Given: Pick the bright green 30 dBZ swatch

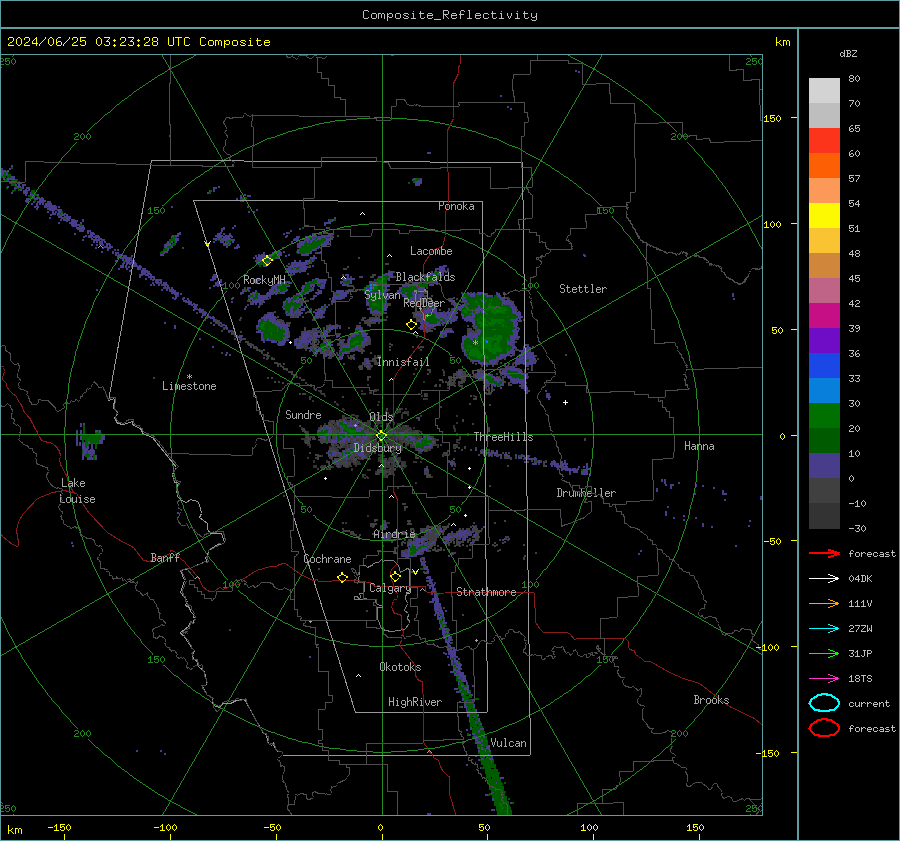Looking at the screenshot, I should tap(824, 416).
